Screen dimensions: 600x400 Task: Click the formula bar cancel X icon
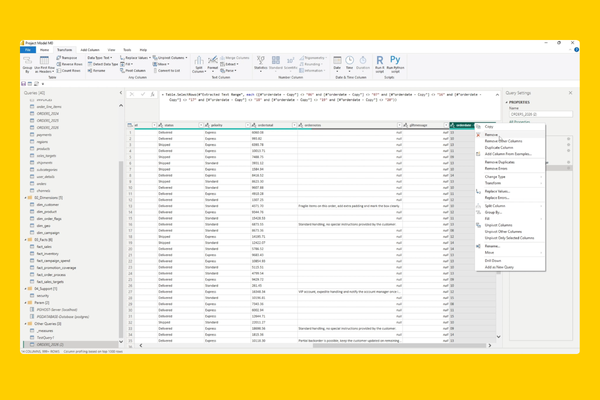(x=132, y=94)
